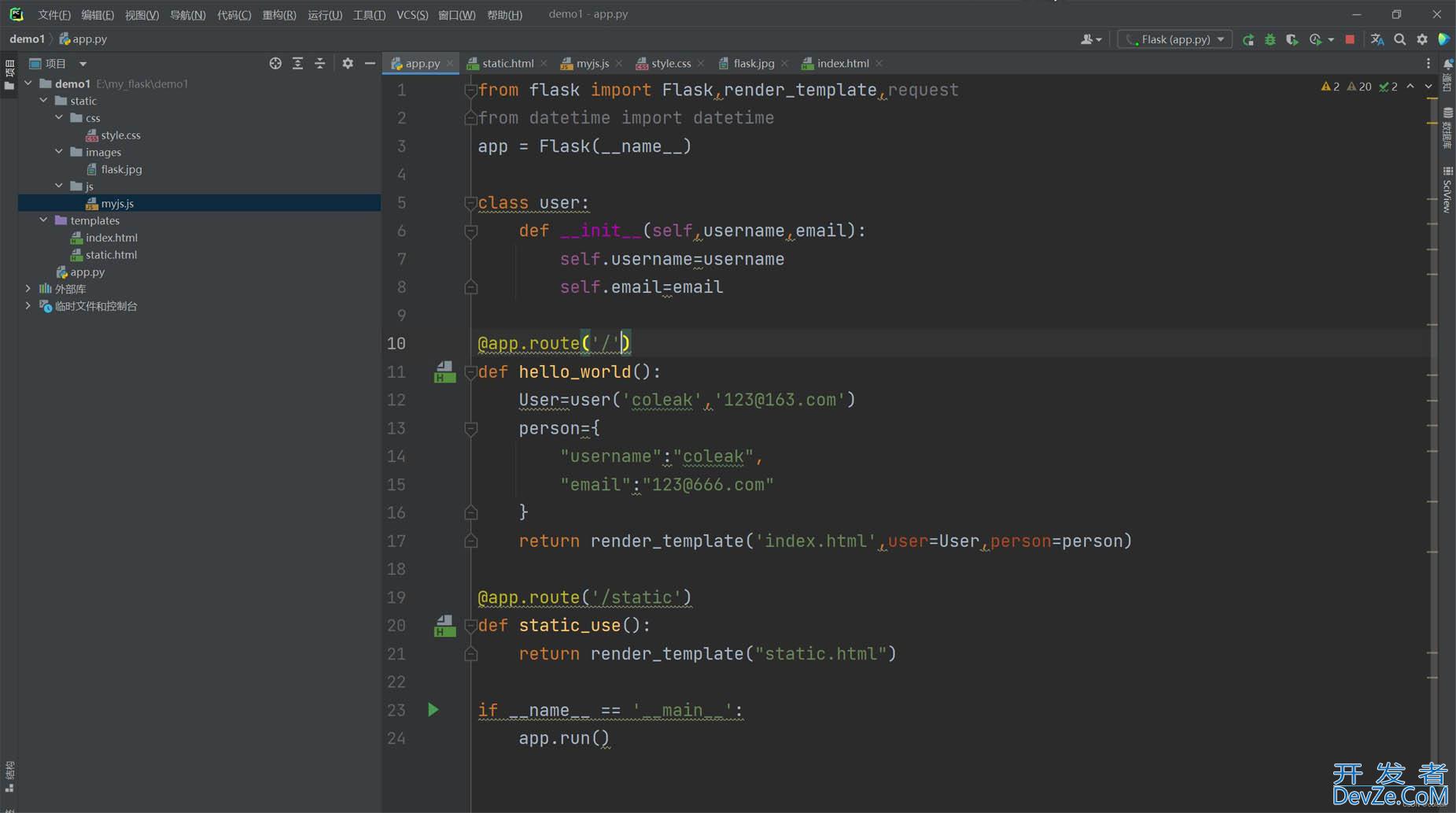Open the SciView tool window
Screen dimensions: 1456x813
(1447, 190)
